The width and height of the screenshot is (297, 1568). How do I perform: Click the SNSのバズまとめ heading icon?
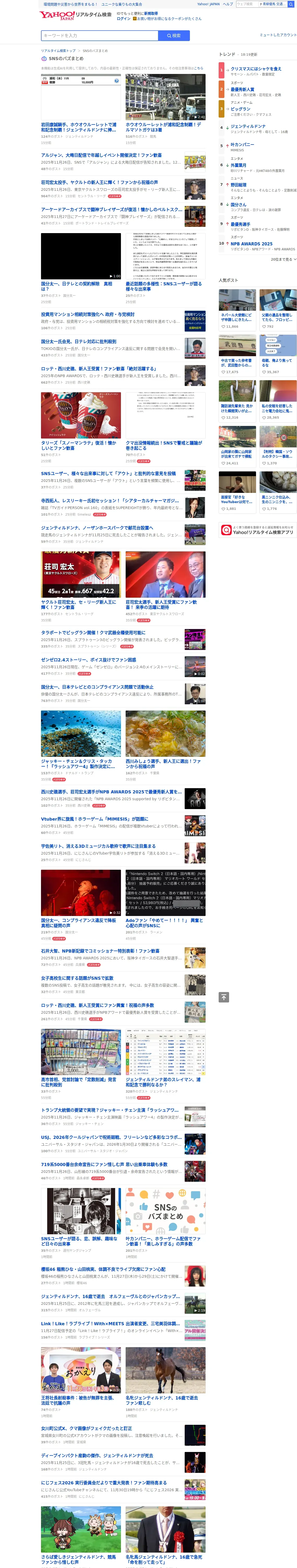point(44,59)
